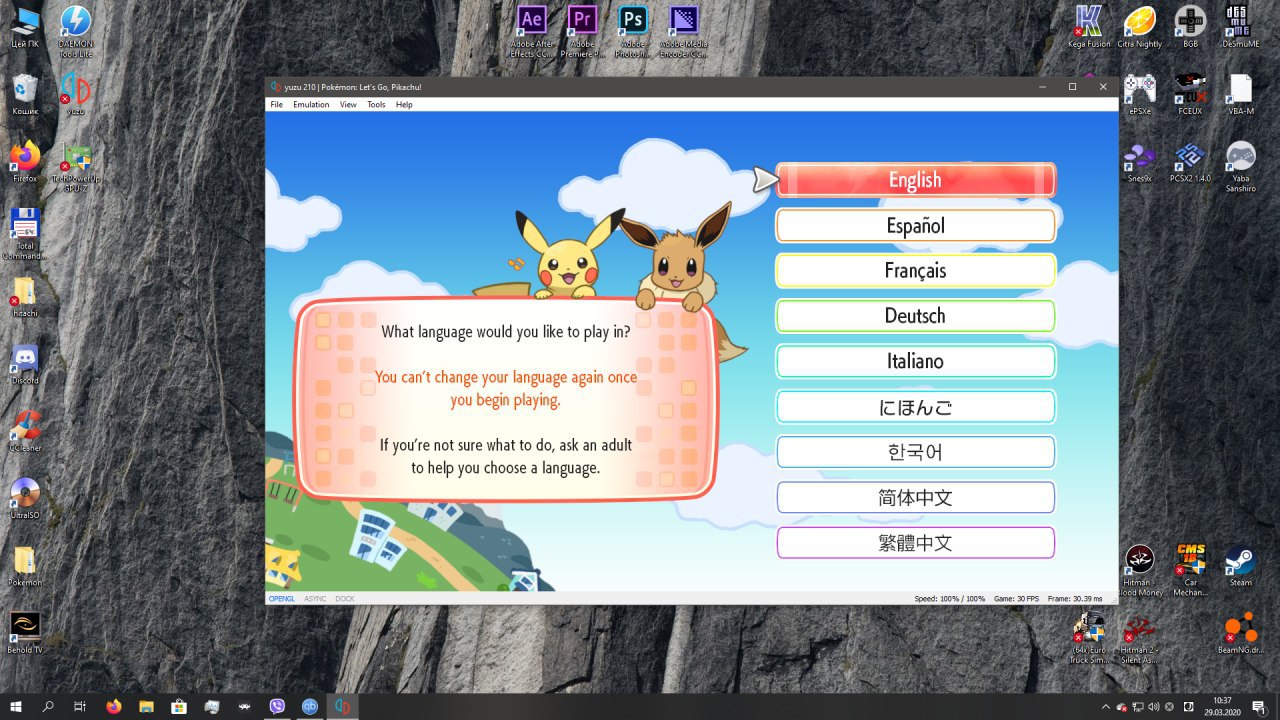The image size is (1280, 720).
Task: Open the Windows Start menu
Action: (16, 706)
